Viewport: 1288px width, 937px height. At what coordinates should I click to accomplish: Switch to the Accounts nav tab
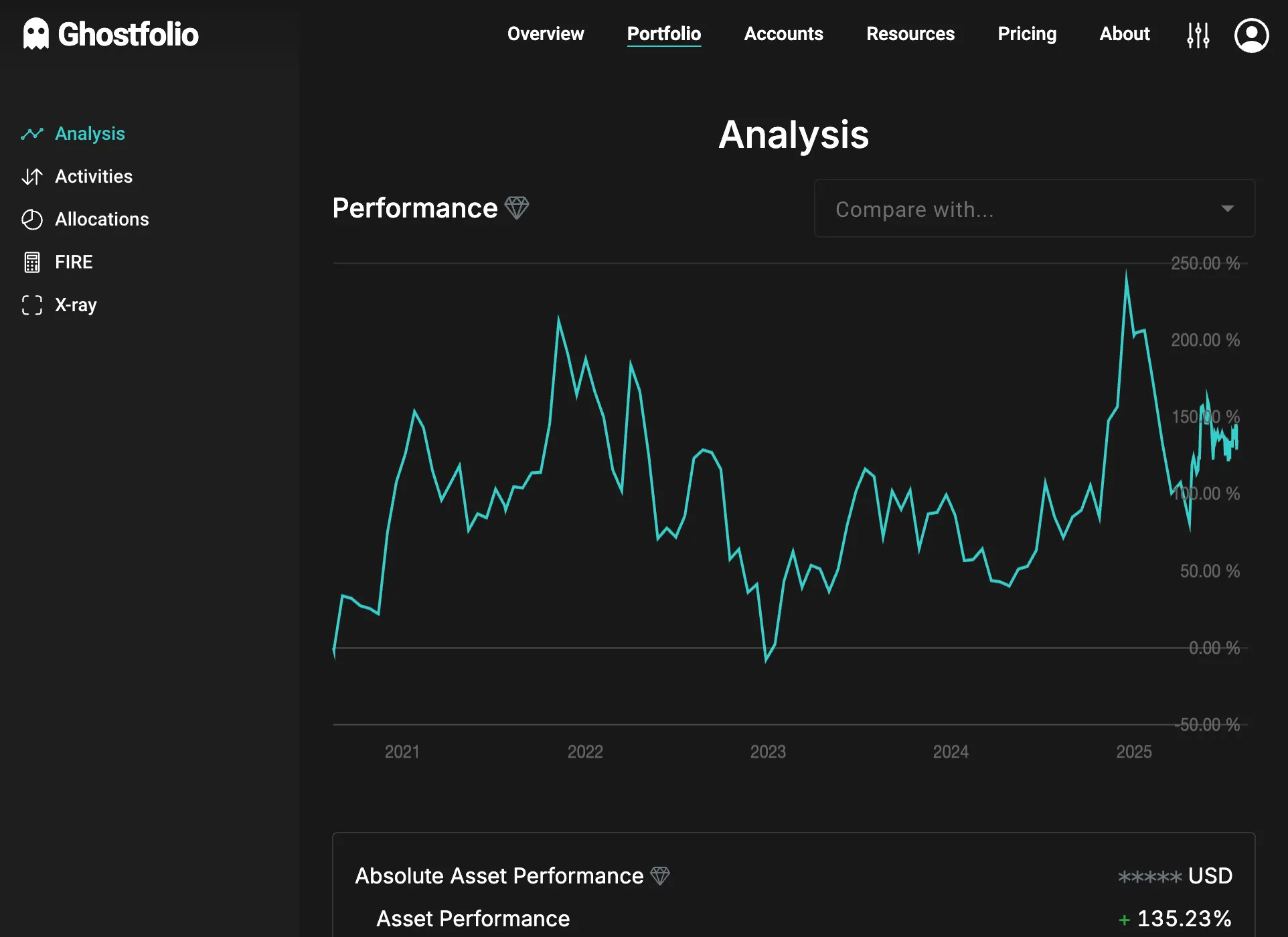[783, 33]
